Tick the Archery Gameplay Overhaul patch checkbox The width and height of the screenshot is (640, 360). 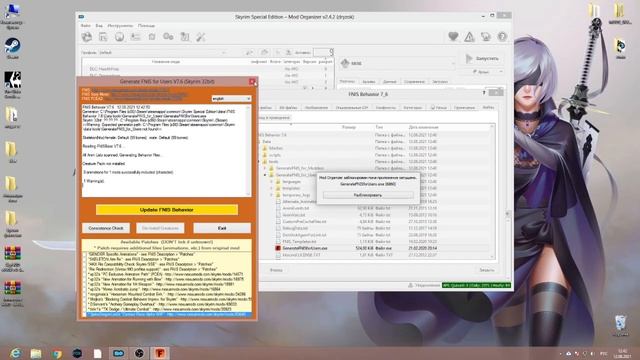click(x=84, y=304)
